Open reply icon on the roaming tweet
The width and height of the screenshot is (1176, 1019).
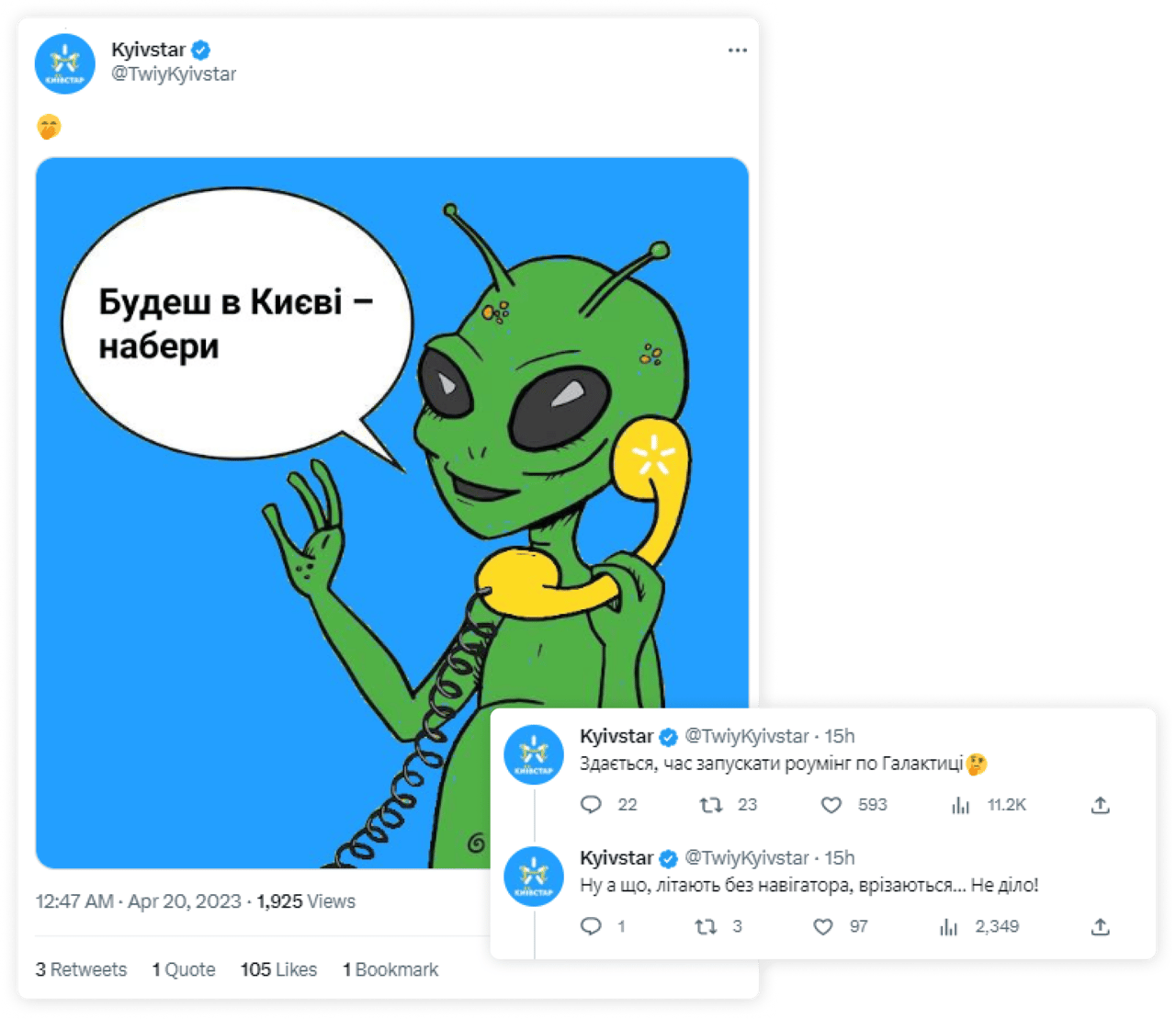coord(592,805)
